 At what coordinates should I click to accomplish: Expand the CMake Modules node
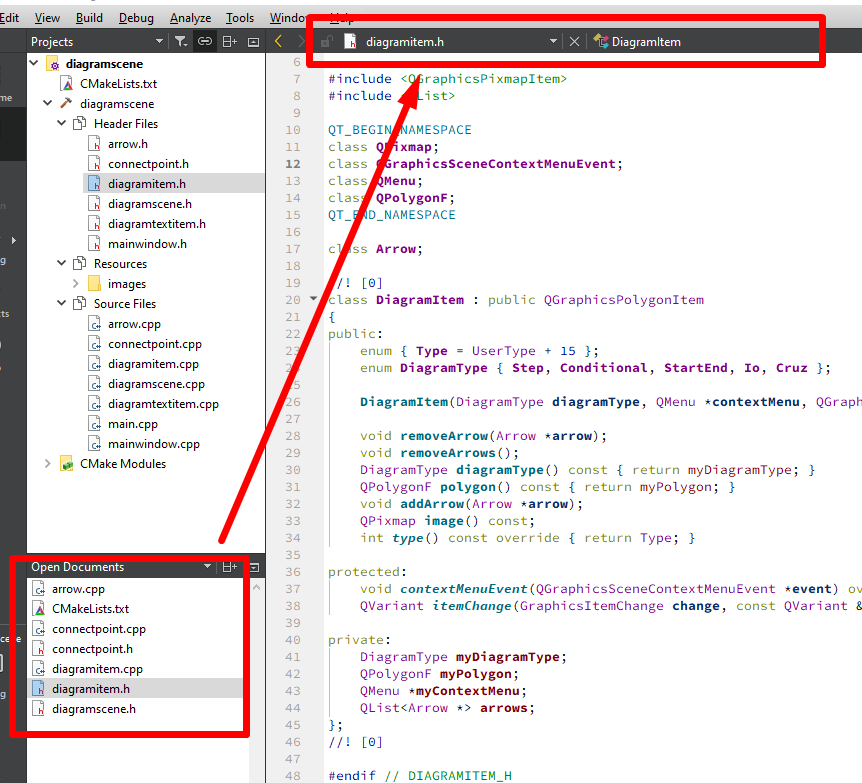pos(48,464)
